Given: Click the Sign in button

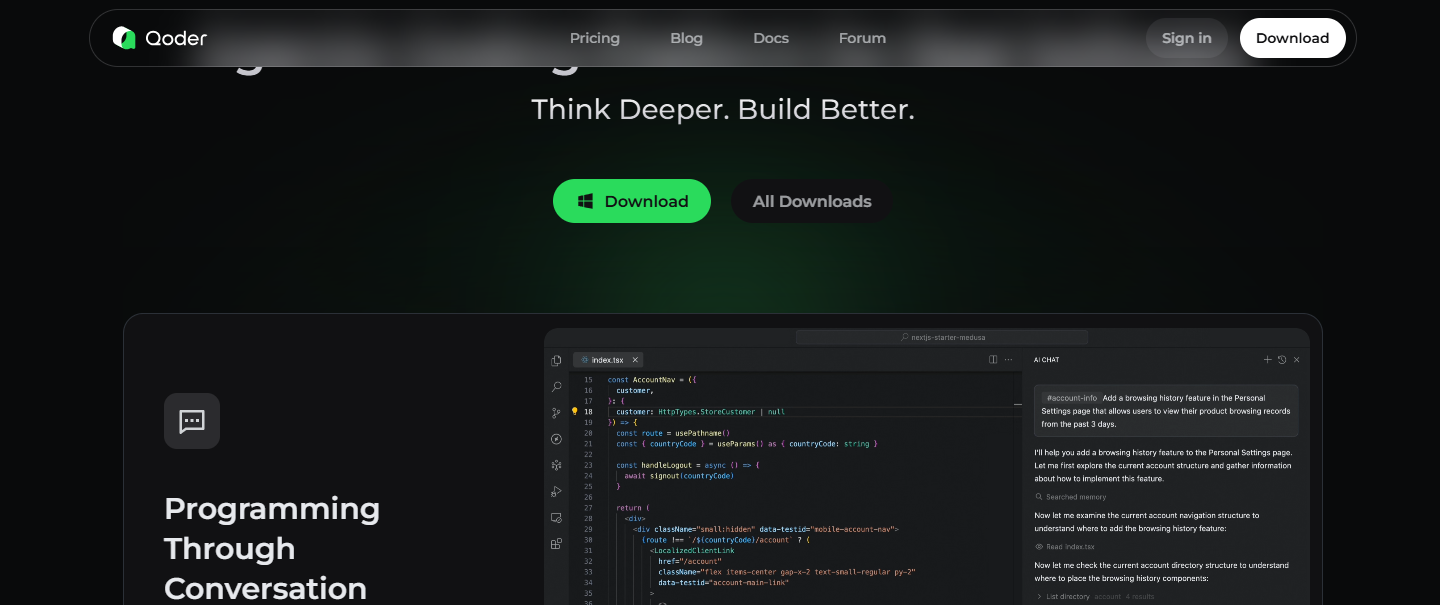Looking at the screenshot, I should point(1187,38).
